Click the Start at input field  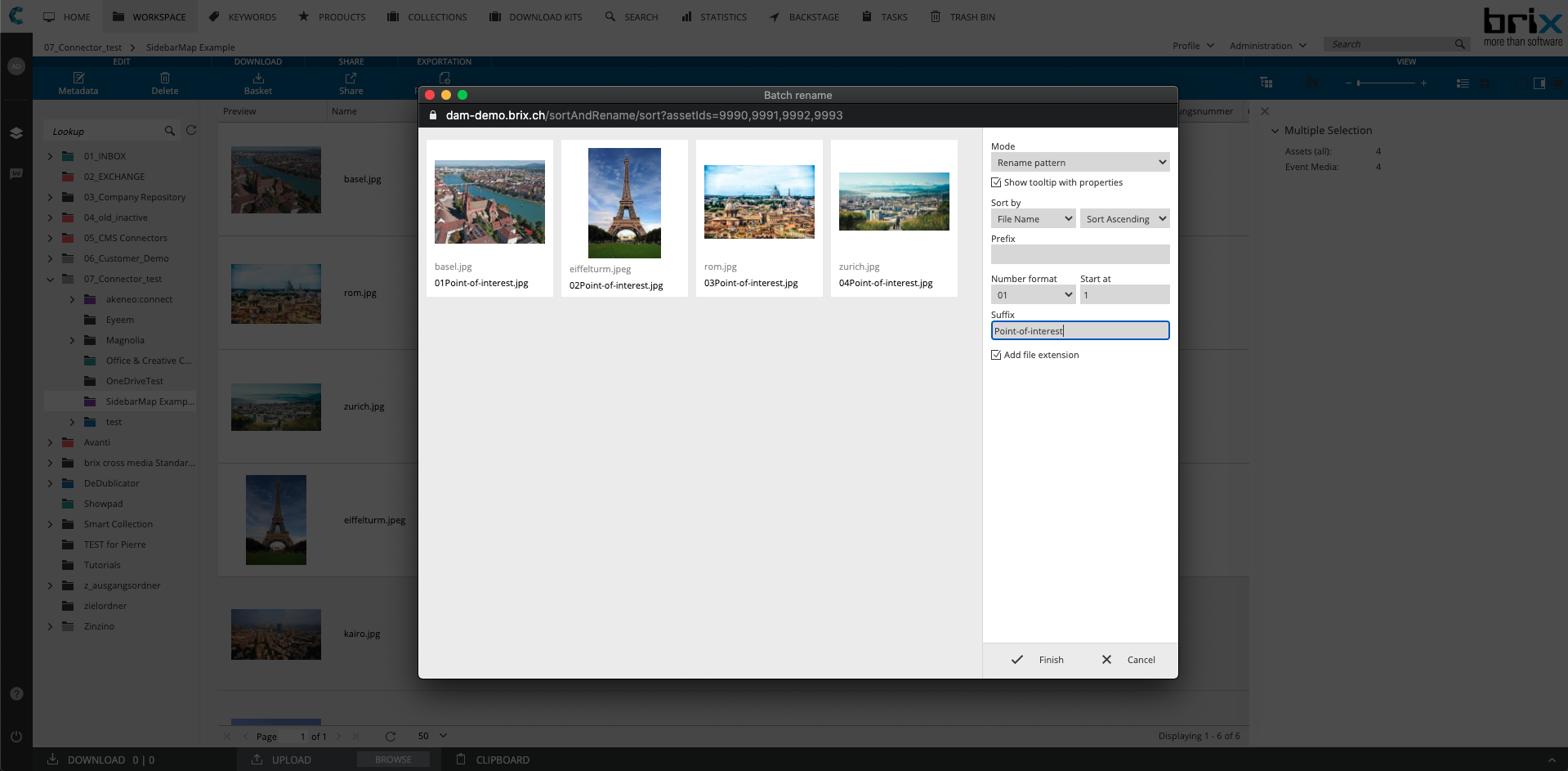coord(1125,295)
